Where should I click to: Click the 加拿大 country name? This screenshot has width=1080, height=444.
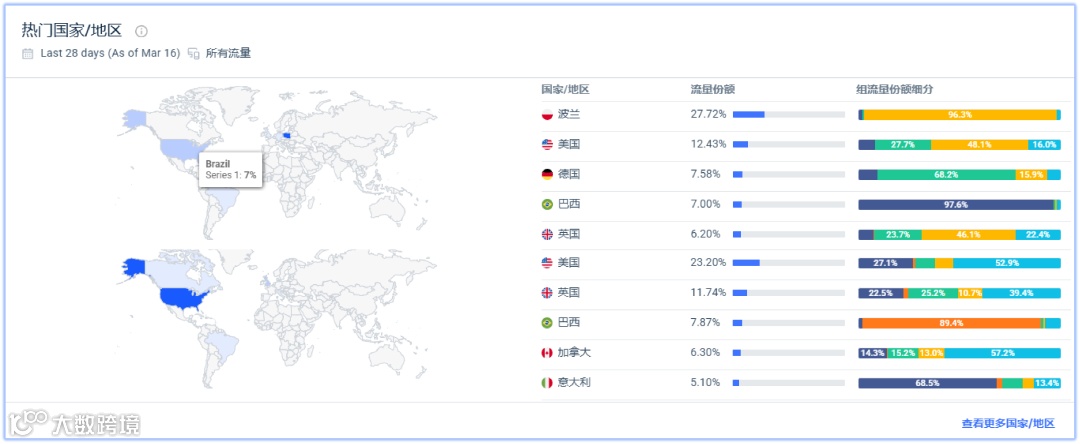click(574, 353)
